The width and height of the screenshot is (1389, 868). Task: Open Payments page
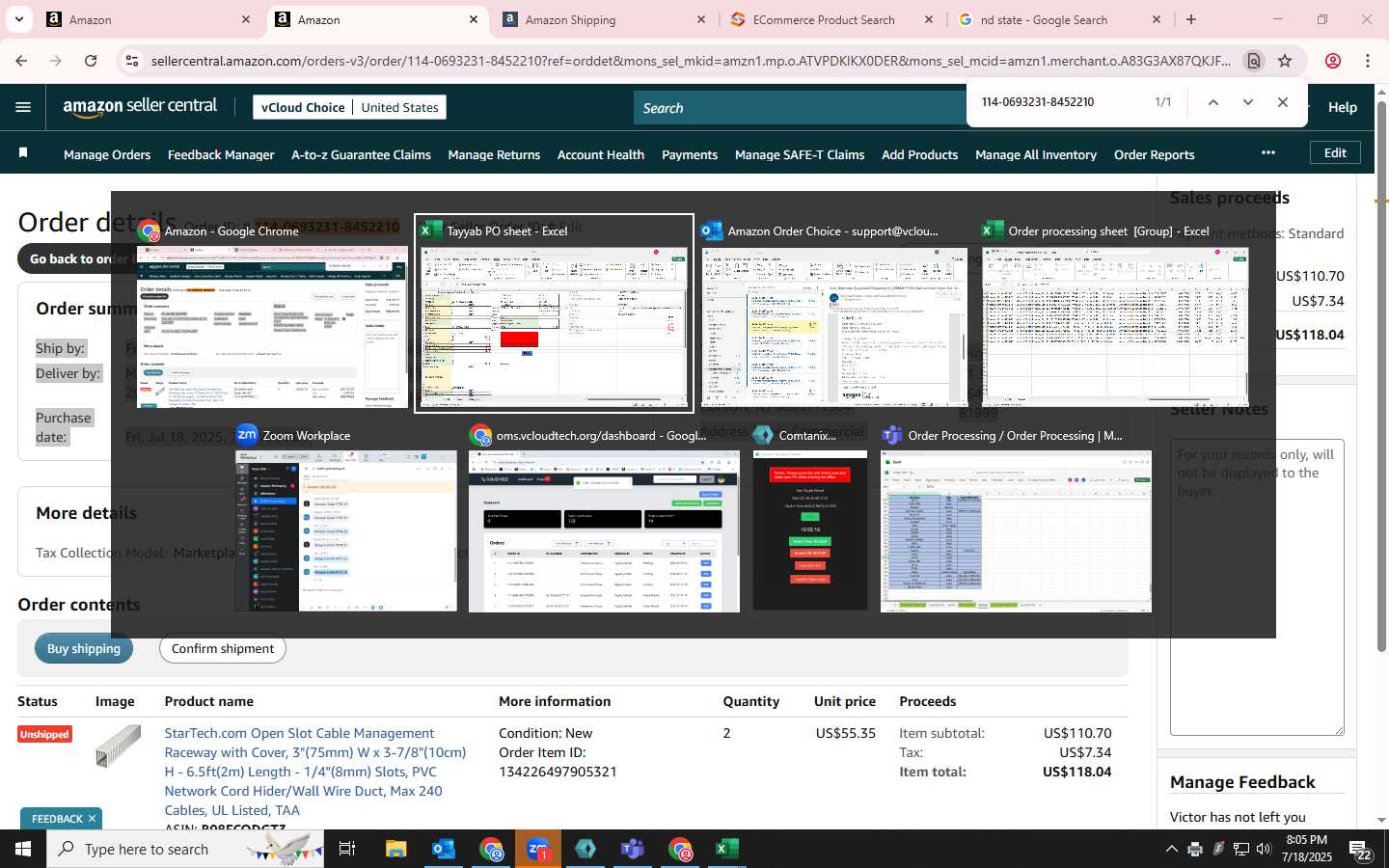click(690, 154)
